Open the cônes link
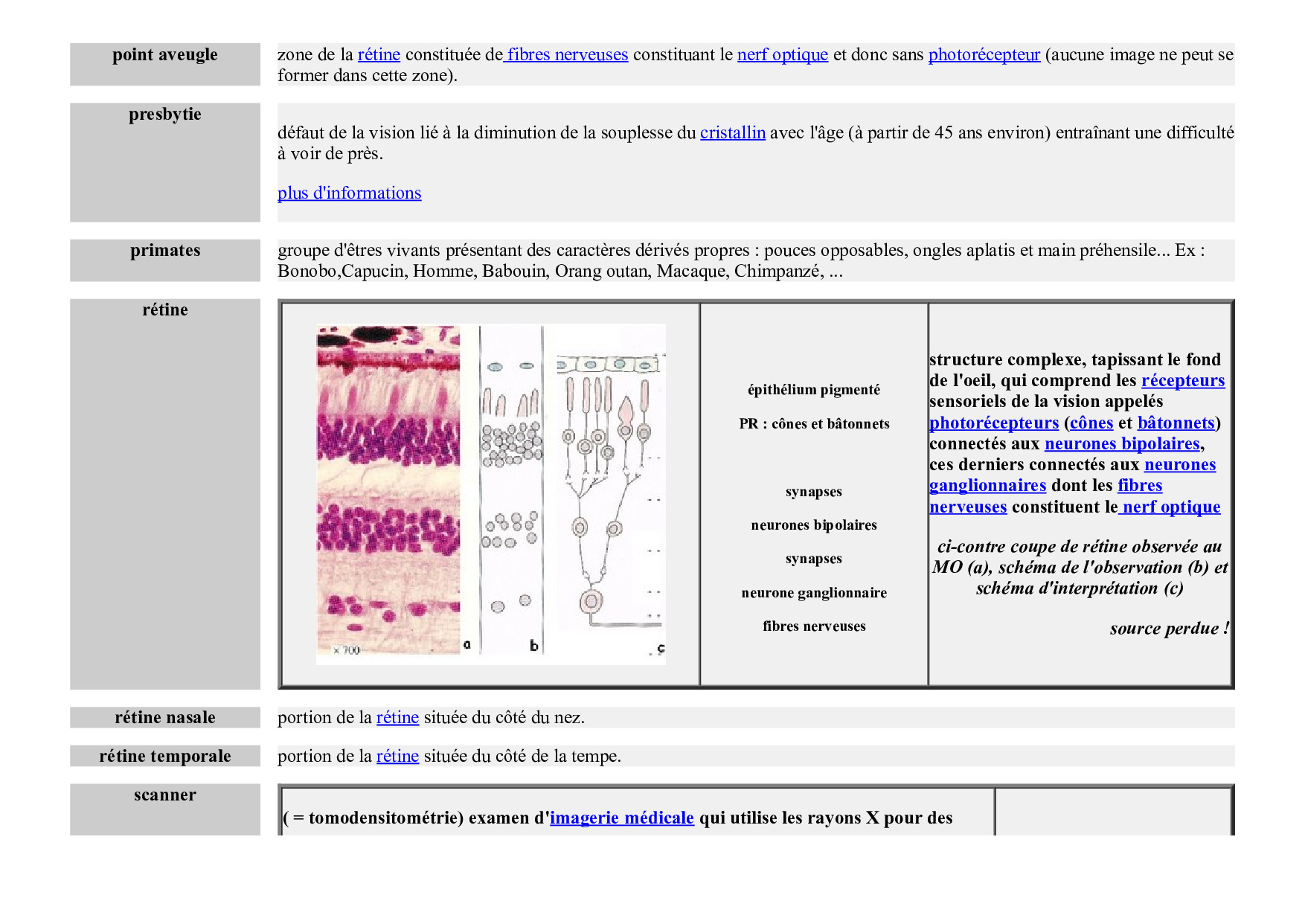1305x924 pixels. coord(1091,423)
